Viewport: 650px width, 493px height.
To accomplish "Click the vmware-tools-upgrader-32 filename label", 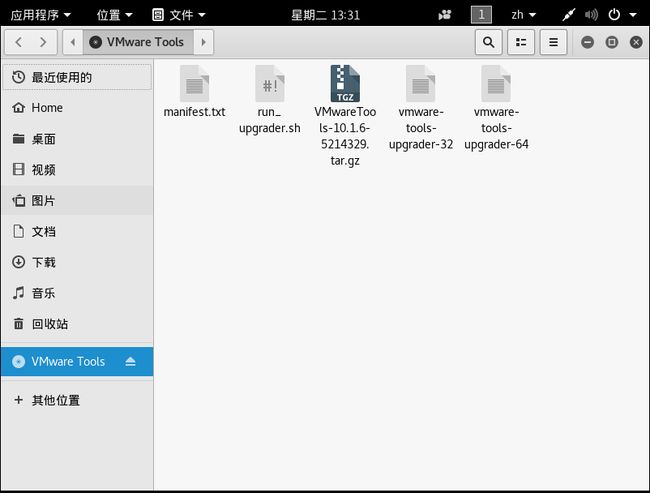I will point(421,128).
